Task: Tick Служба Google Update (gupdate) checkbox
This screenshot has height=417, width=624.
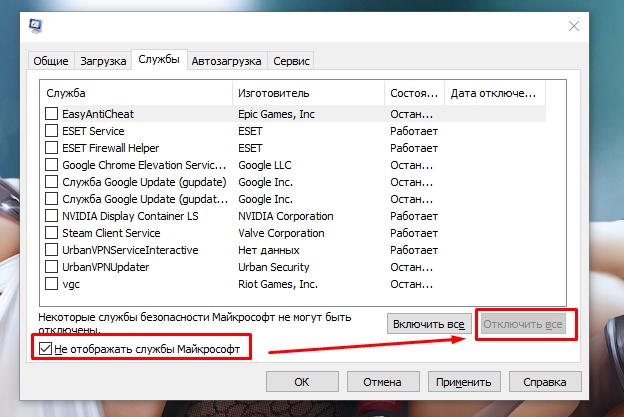Action: click(x=51, y=182)
